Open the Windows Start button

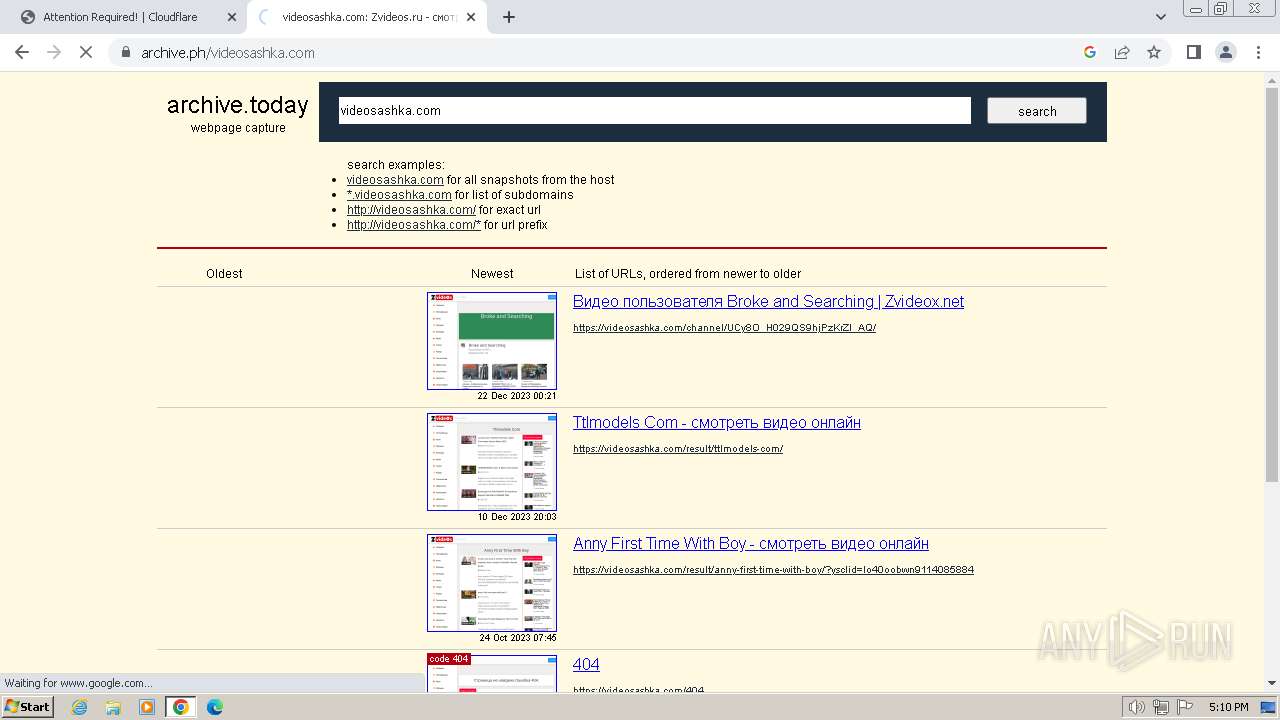(x=28, y=707)
